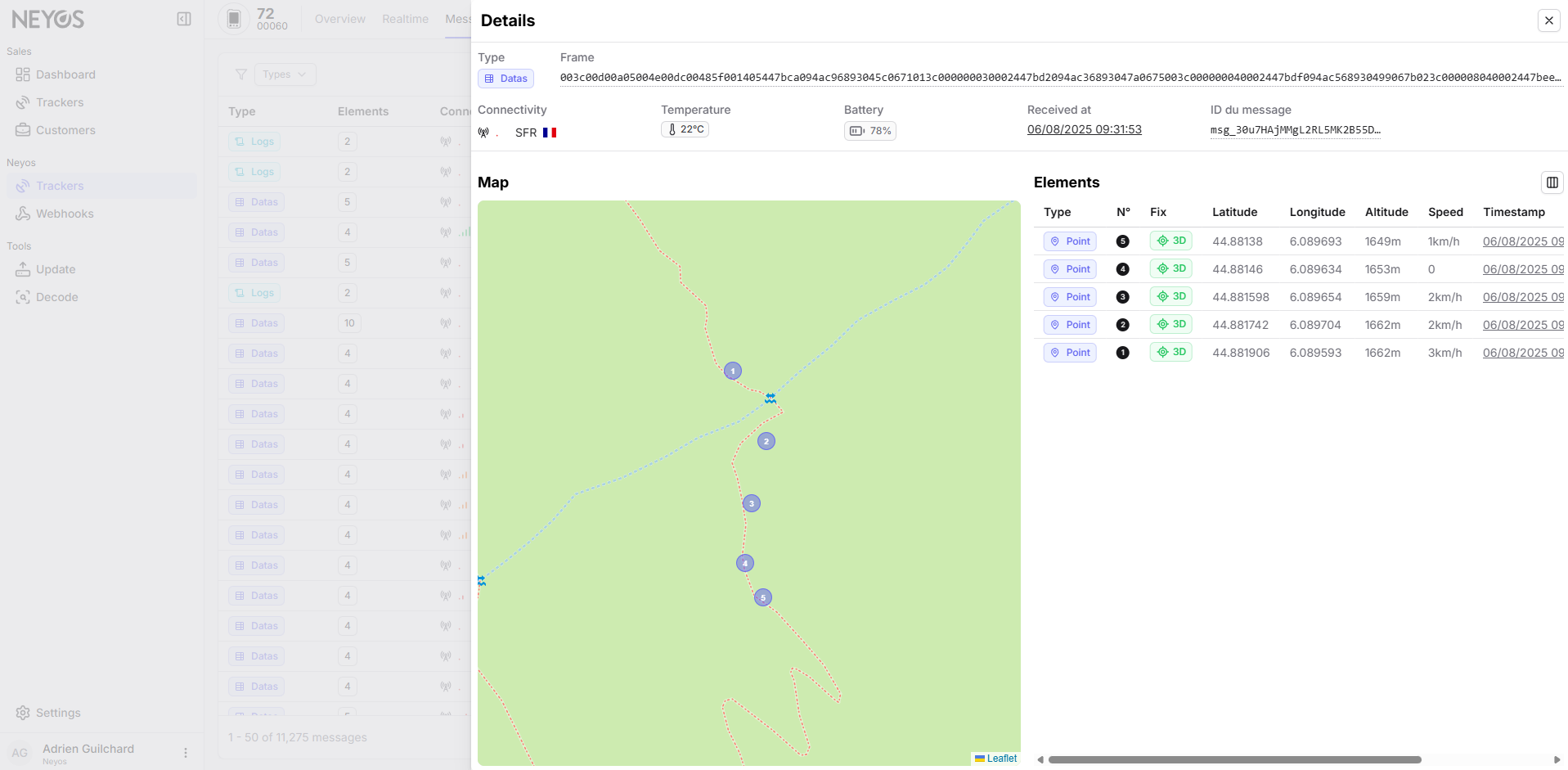Go to Webhooks in sidebar
1568x770 pixels.
pyautogui.click(x=65, y=214)
